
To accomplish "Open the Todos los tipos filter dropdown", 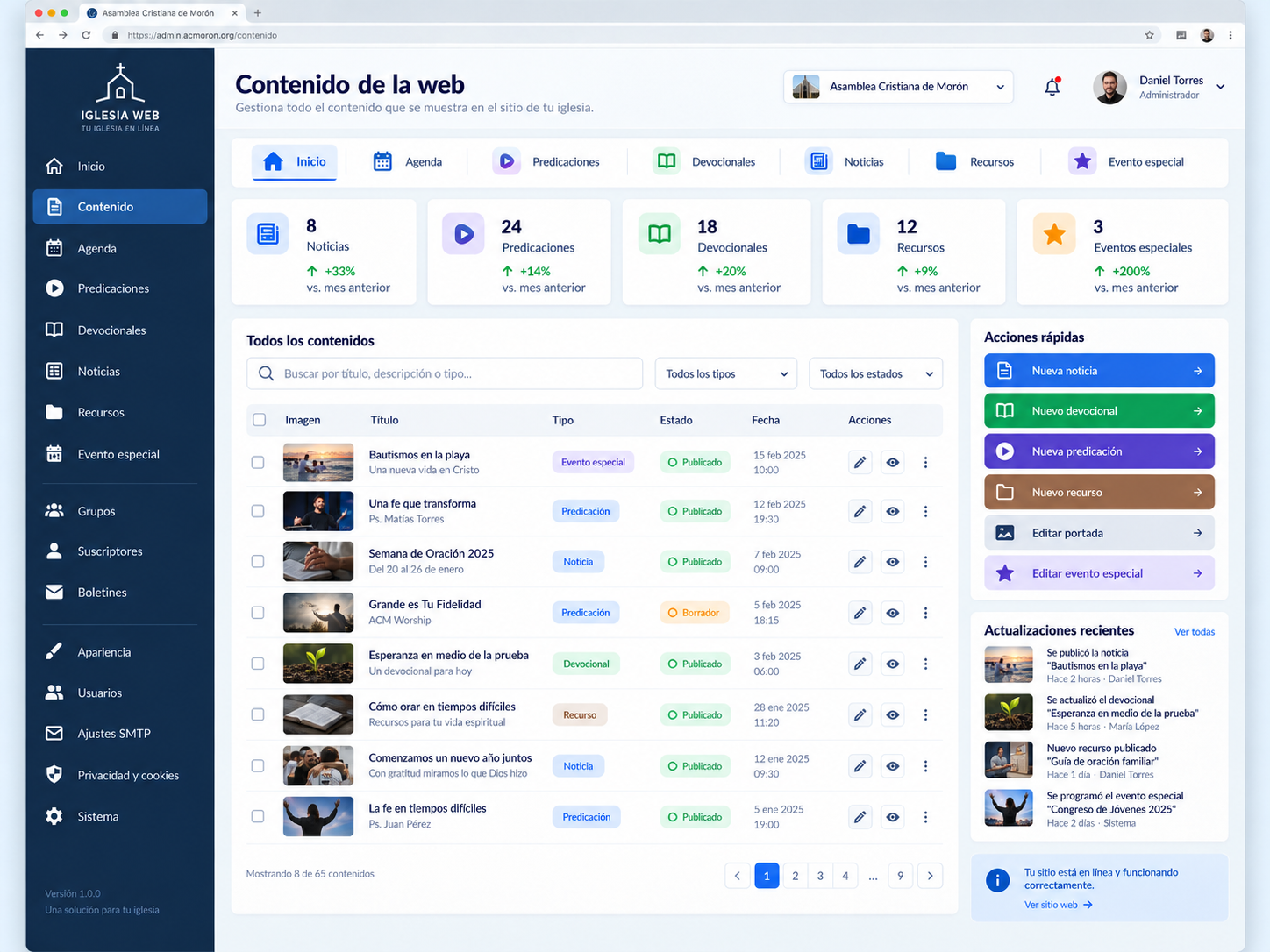I will click(x=726, y=373).
